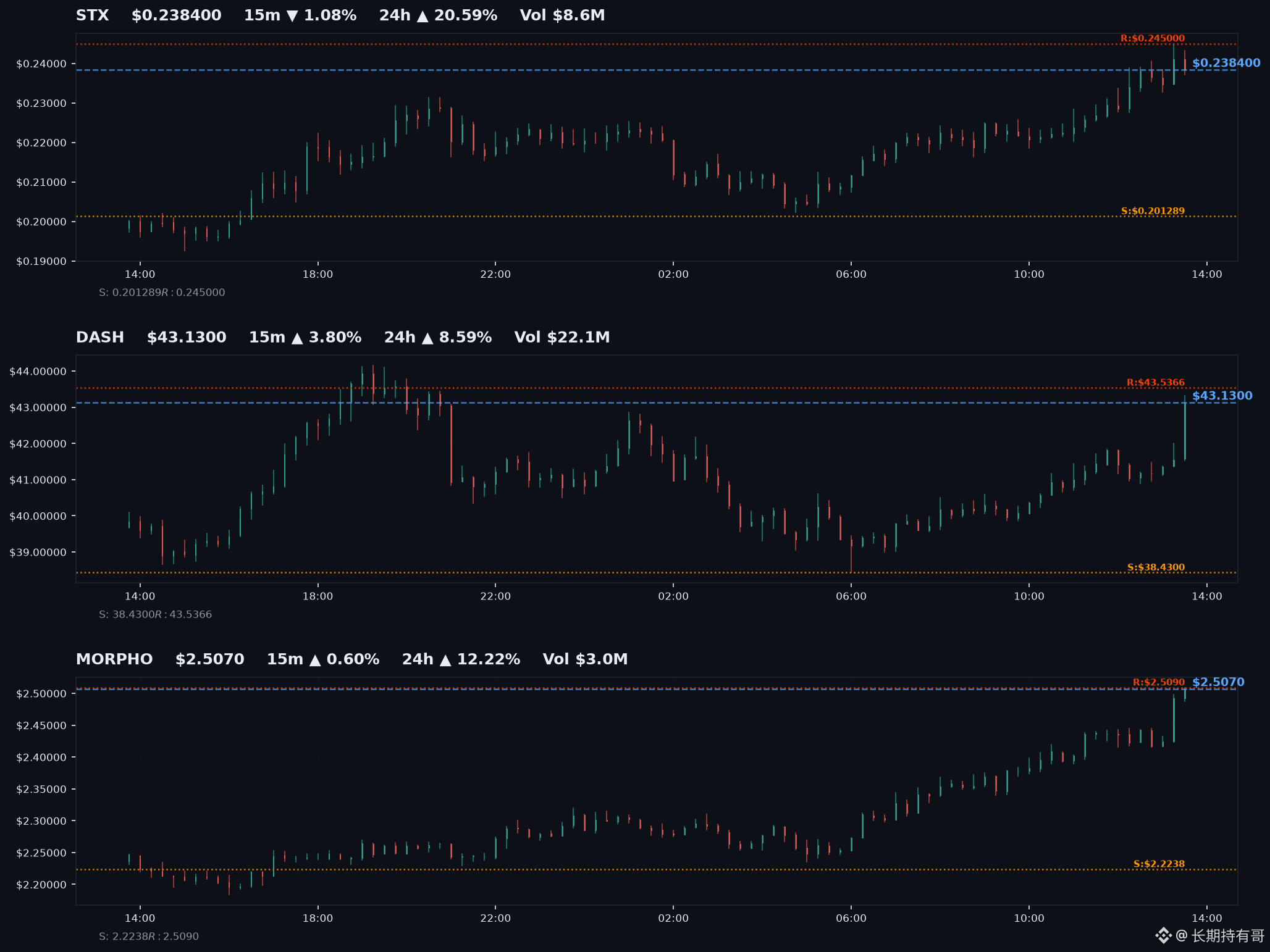Select 06:00 on the DASH time axis
Image resolution: width=1270 pixels, height=952 pixels.
pos(851,596)
